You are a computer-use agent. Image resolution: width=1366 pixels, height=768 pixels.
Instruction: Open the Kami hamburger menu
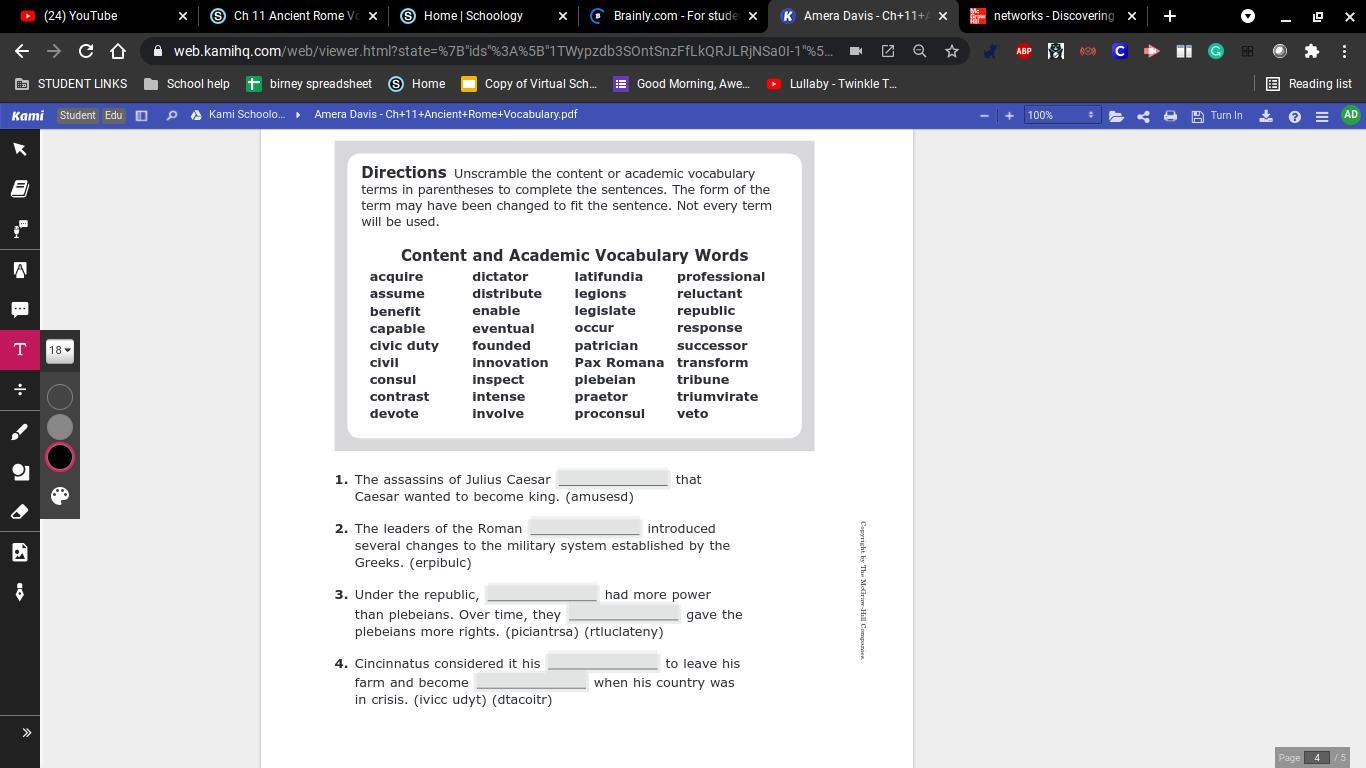tap(1322, 116)
